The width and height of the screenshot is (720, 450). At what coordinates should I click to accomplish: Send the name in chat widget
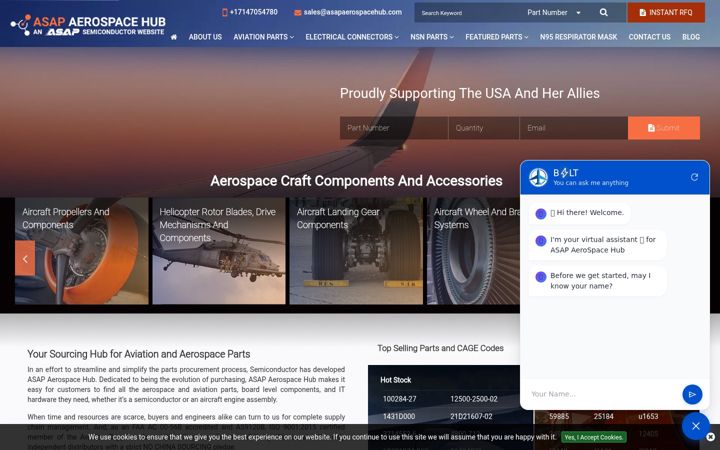click(x=692, y=394)
